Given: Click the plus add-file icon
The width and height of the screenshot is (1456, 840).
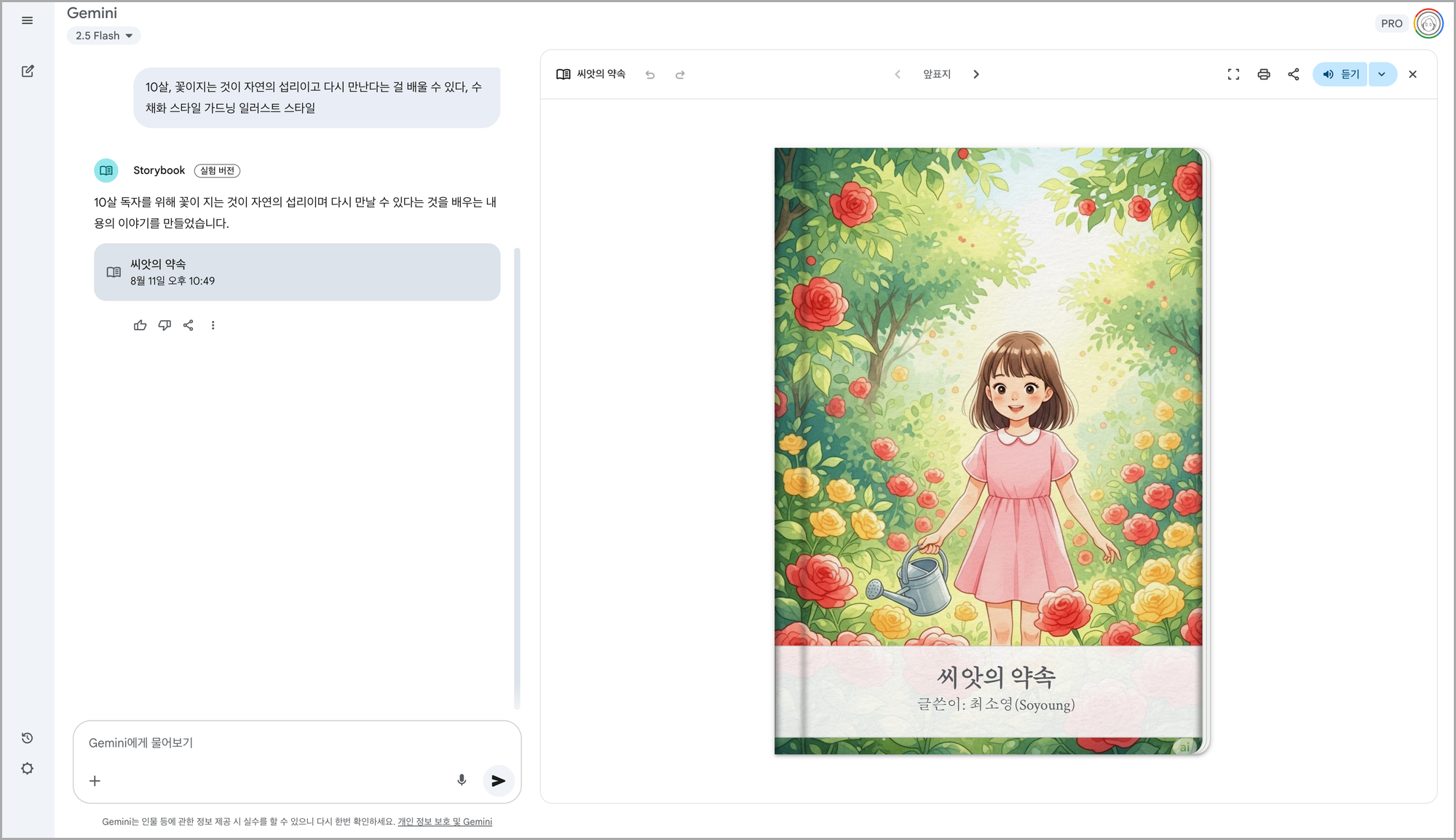Looking at the screenshot, I should 95,781.
